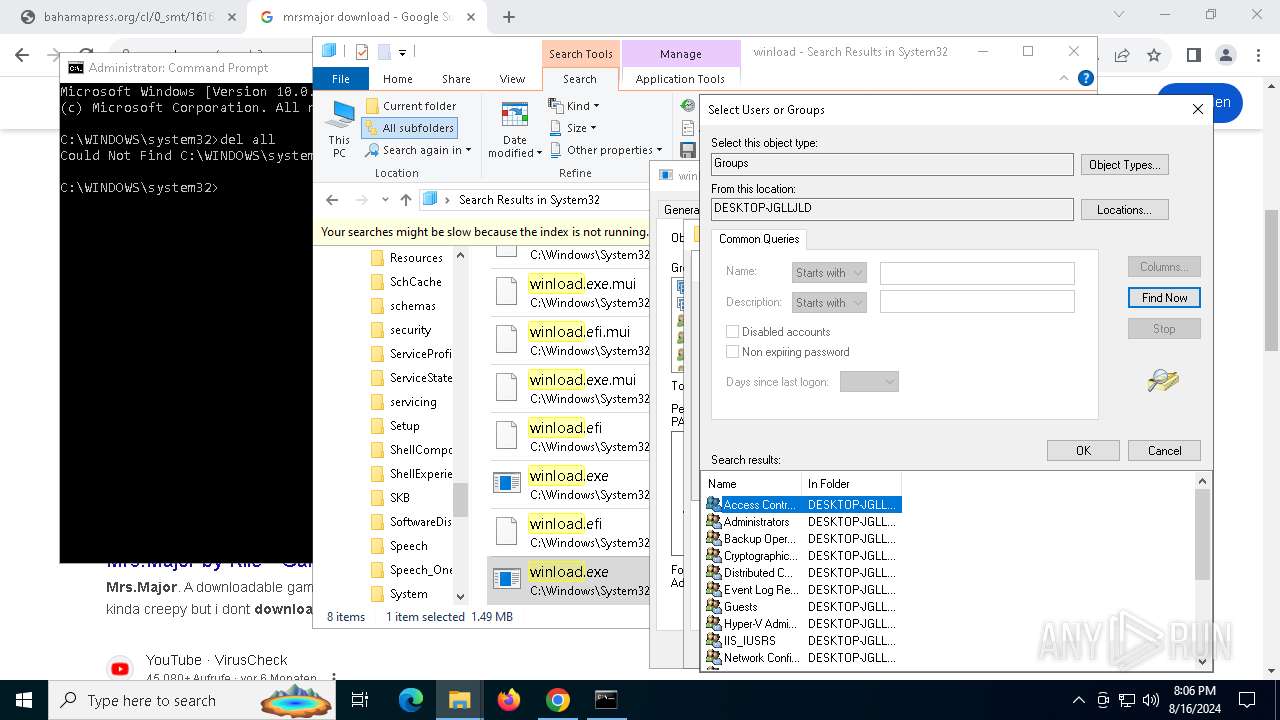Click the Task View taskbar icon
The image size is (1280, 720).
[360, 700]
